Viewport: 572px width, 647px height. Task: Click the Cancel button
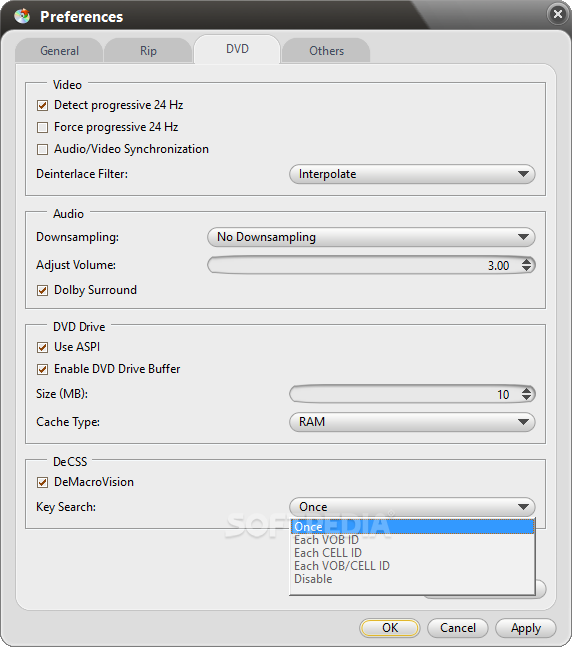[458, 628]
